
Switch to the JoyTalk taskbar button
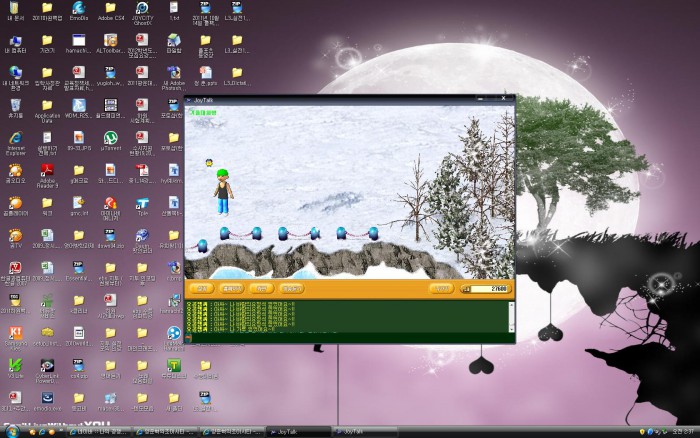pos(356,432)
